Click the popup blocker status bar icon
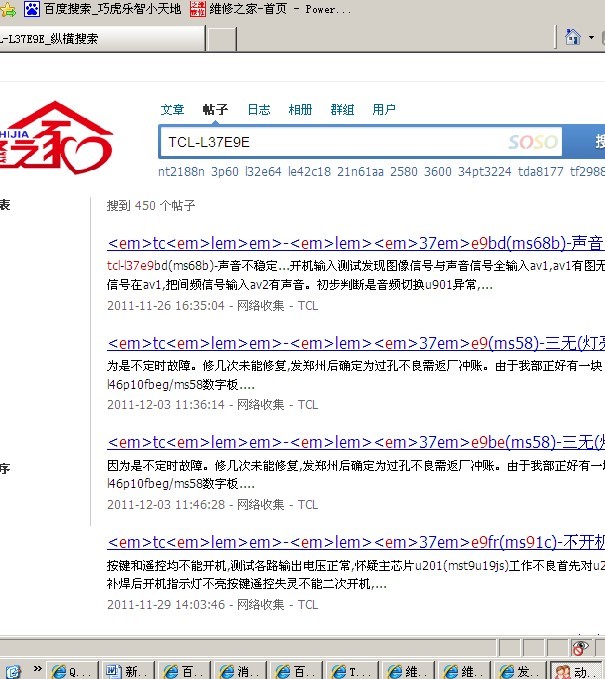The image size is (605, 679). click(580, 648)
